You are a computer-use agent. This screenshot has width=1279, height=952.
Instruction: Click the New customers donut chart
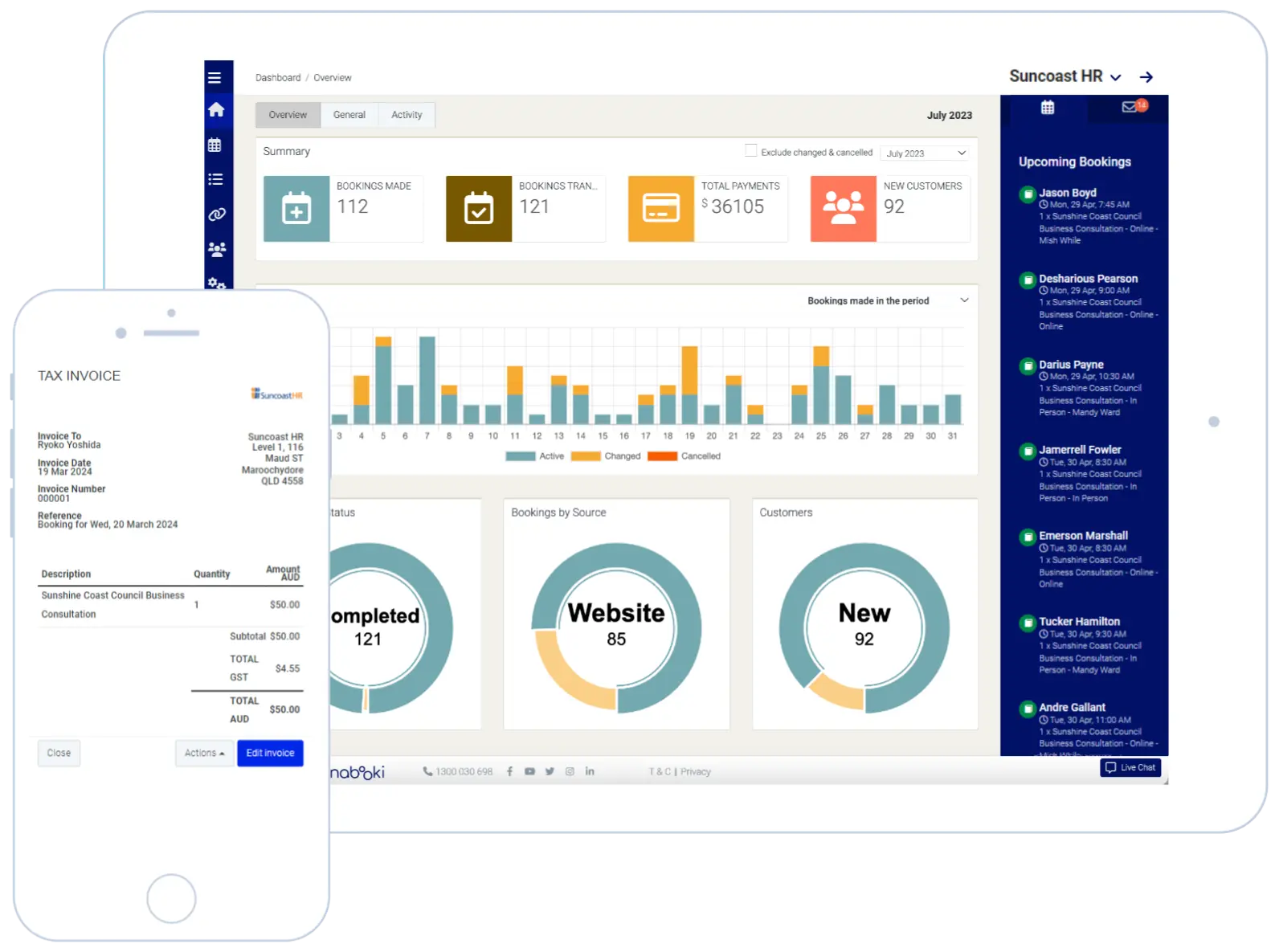pos(864,627)
